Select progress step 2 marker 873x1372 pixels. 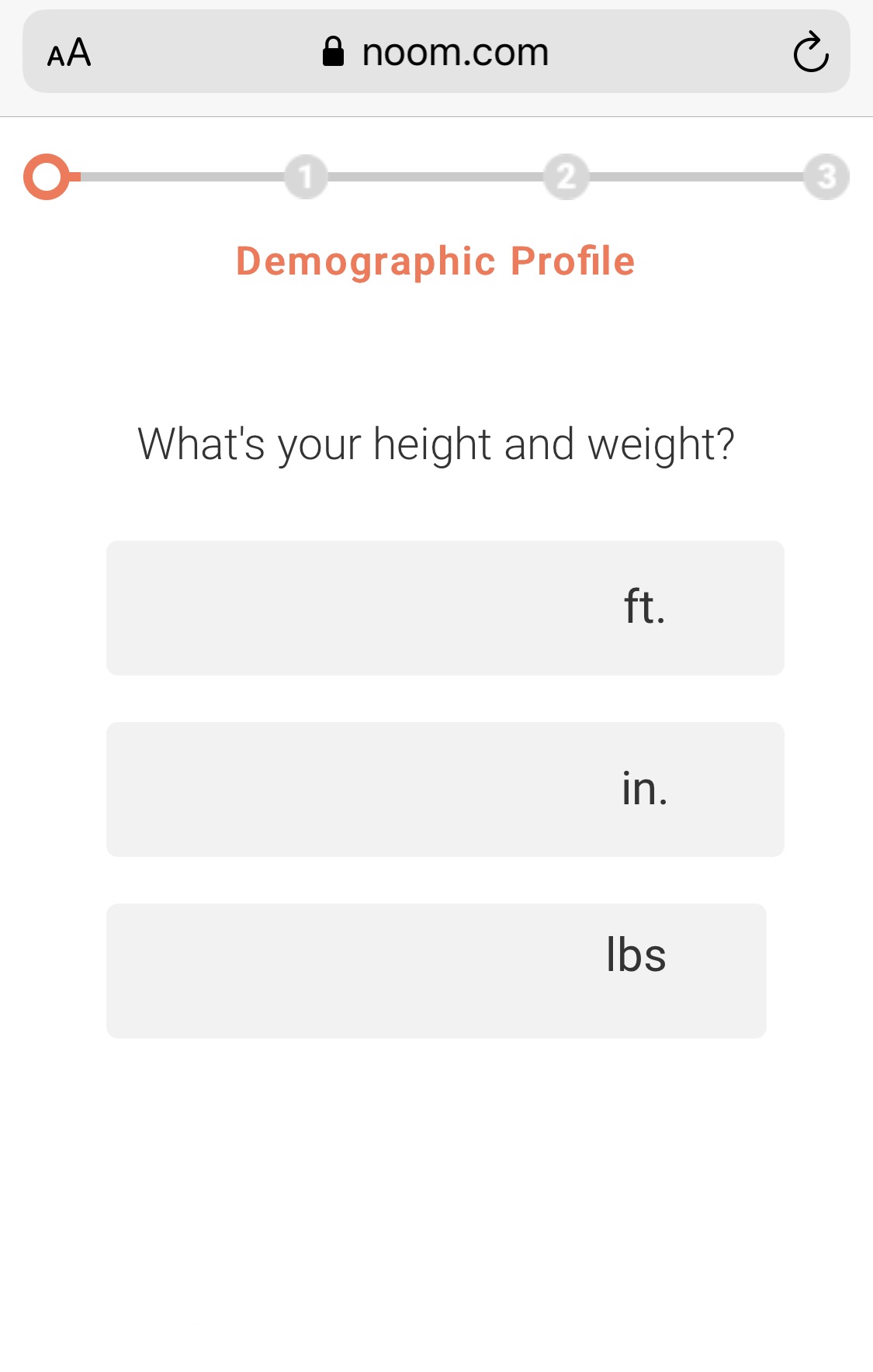(x=565, y=177)
